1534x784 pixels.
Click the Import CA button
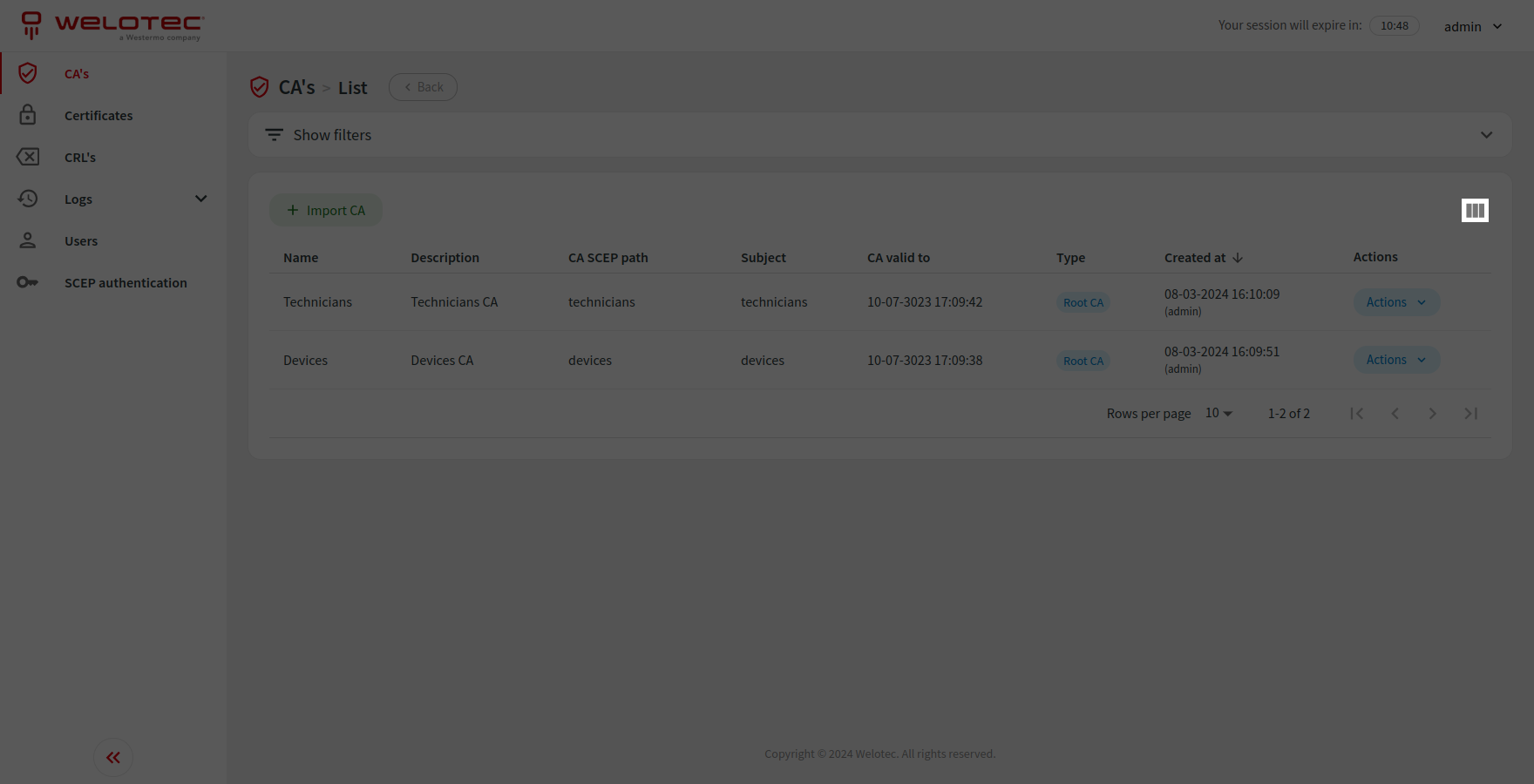pos(326,211)
